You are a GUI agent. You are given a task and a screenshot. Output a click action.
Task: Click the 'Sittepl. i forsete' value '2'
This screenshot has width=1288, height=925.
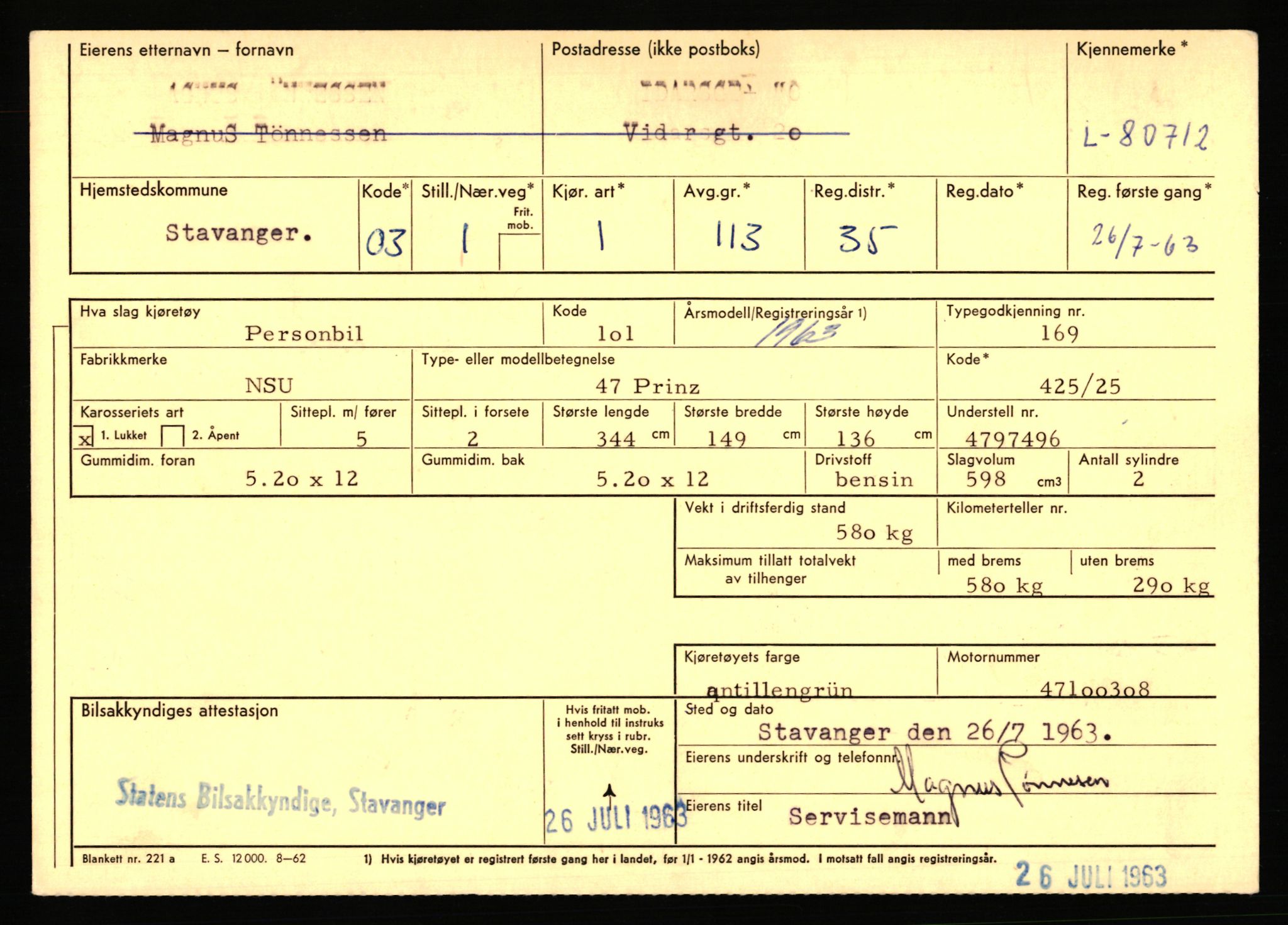[472, 438]
